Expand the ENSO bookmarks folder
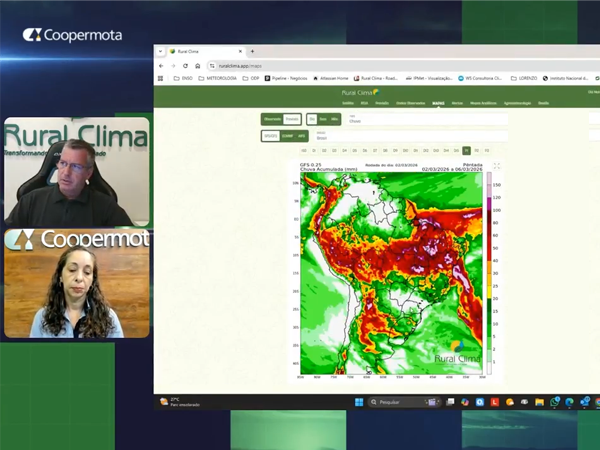 183,78
